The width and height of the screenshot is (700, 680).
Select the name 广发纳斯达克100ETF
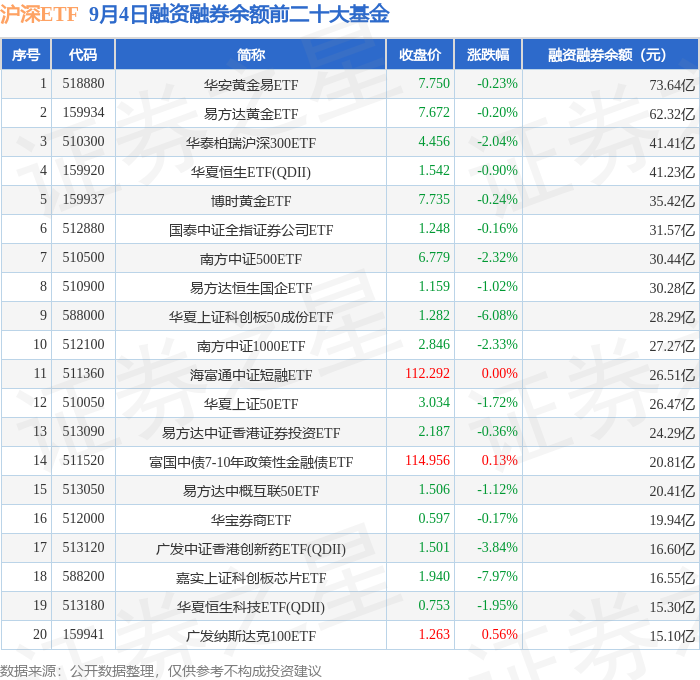(x=251, y=636)
